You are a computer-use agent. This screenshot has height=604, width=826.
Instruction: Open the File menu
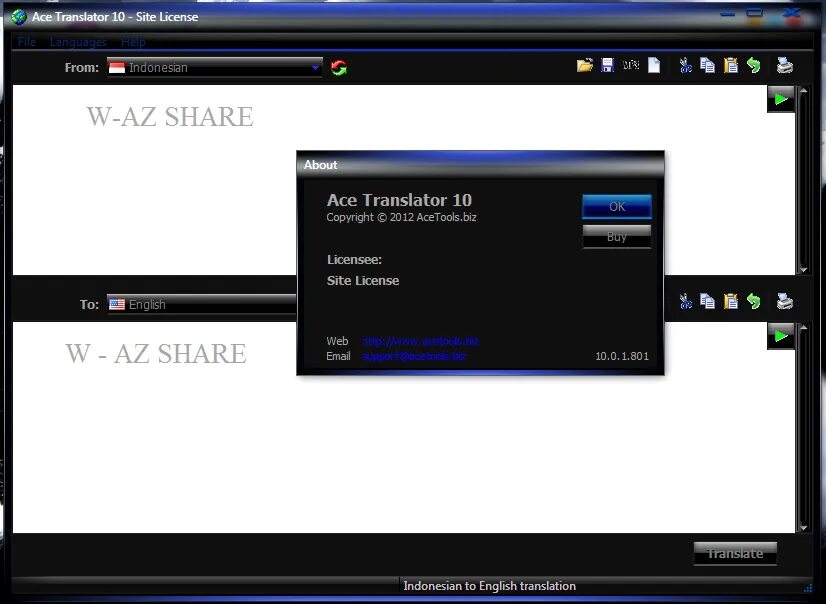coord(27,42)
